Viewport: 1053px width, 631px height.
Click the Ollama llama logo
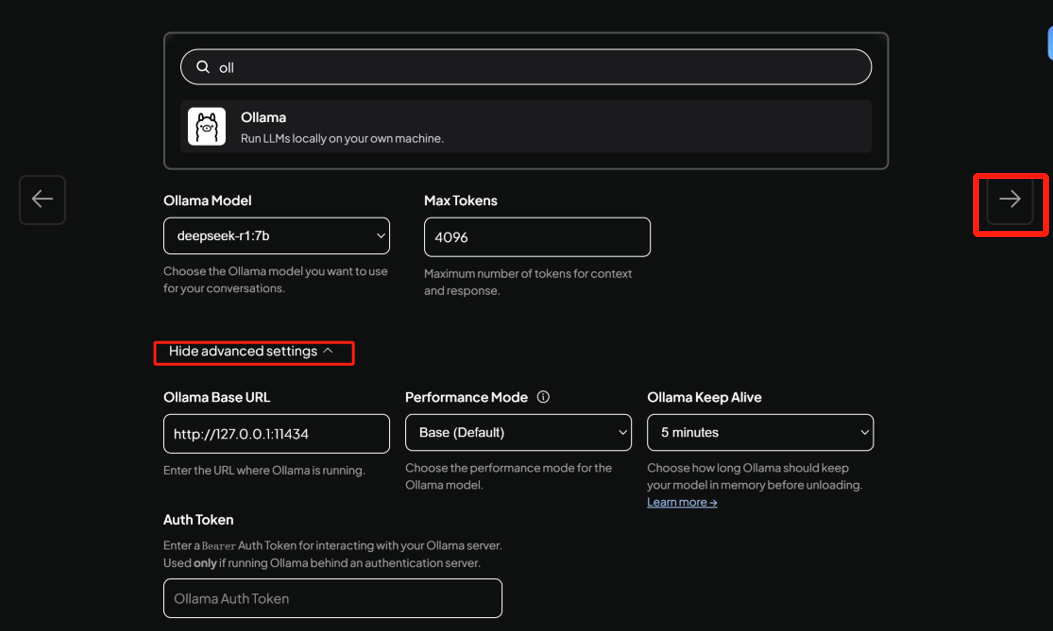coord(207,126)
